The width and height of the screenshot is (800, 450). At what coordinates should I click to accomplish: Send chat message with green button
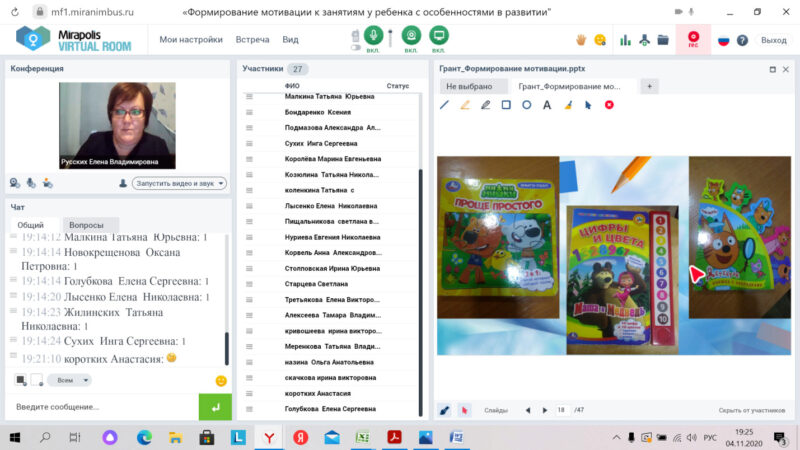tap(215, 407)
